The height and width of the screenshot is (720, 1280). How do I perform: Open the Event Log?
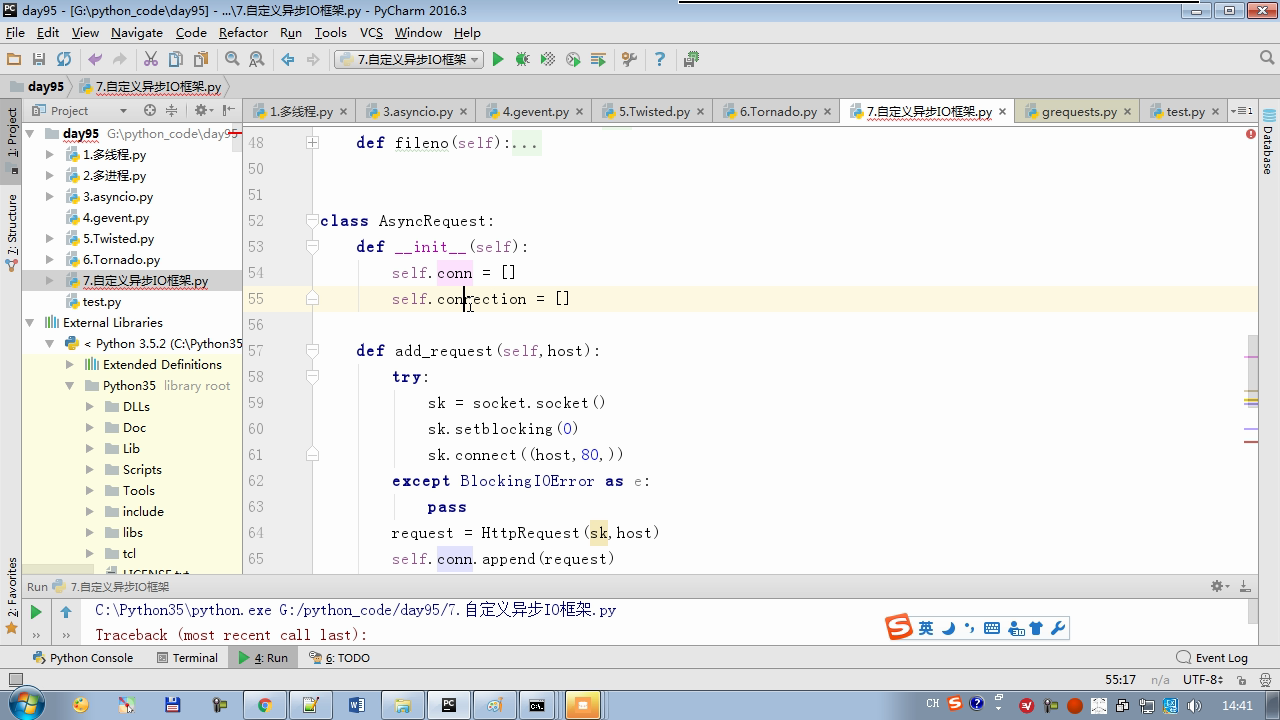pos(1212,658)
